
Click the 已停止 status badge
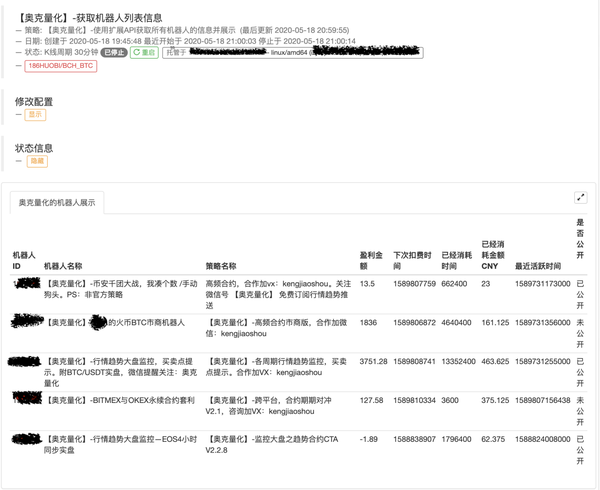[115, 52]
